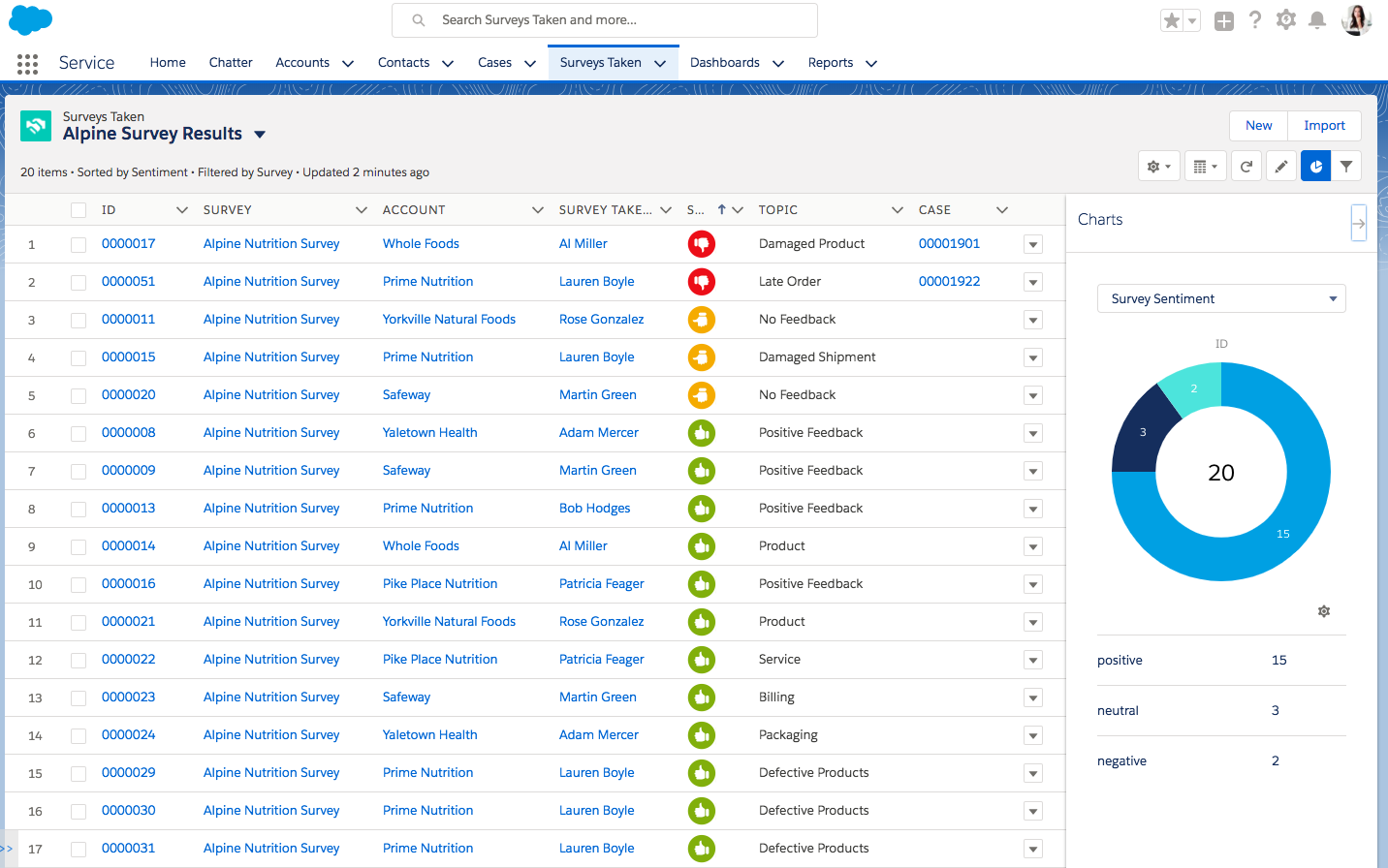This screenshot has height=868, width=1388.
Task: Click the positive 15 legend row
Action: pyautogui.click(x=1221, y=661)
